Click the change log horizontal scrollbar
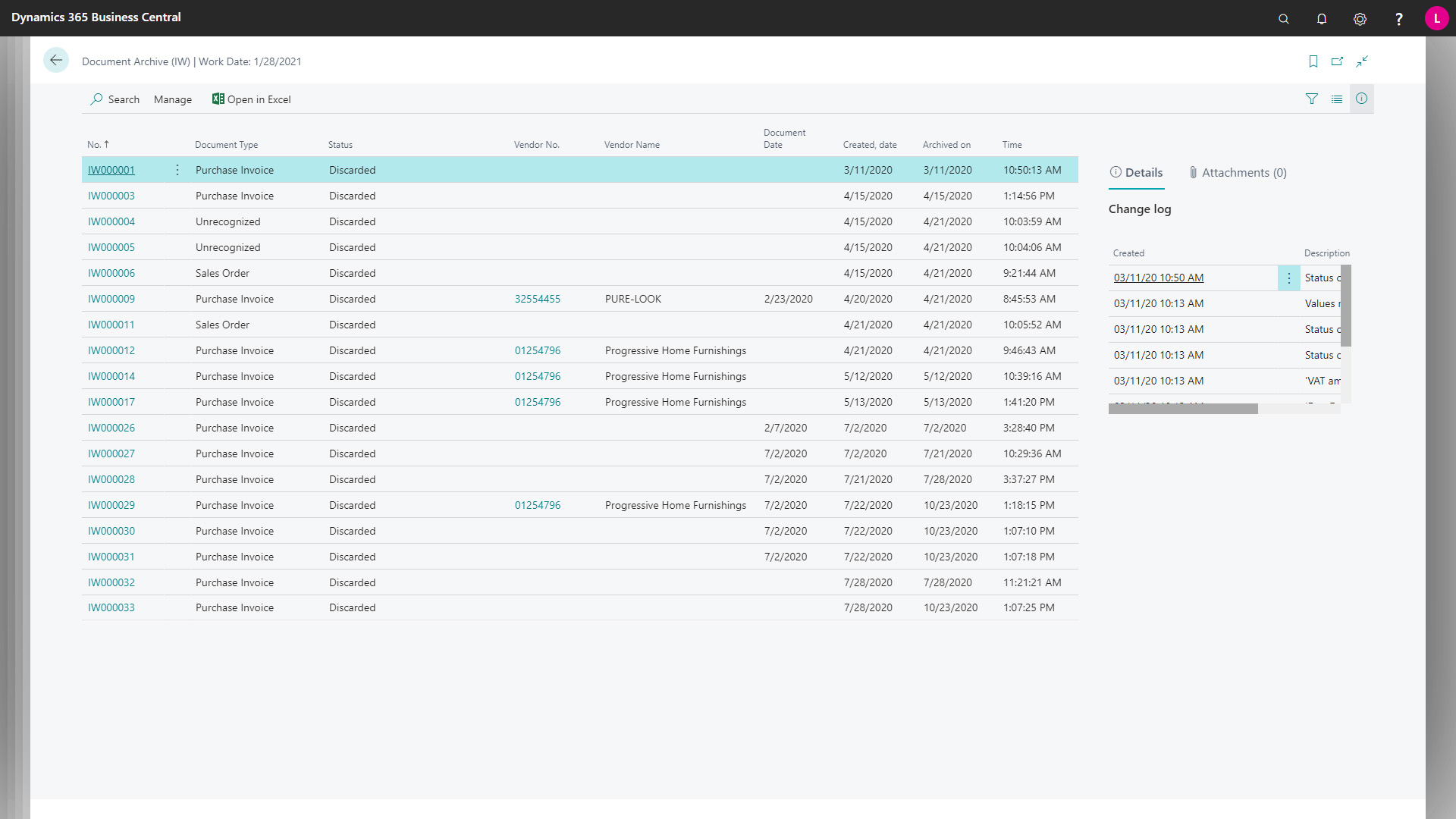This screenshot has width=1456, height=819. point(1181,408)
